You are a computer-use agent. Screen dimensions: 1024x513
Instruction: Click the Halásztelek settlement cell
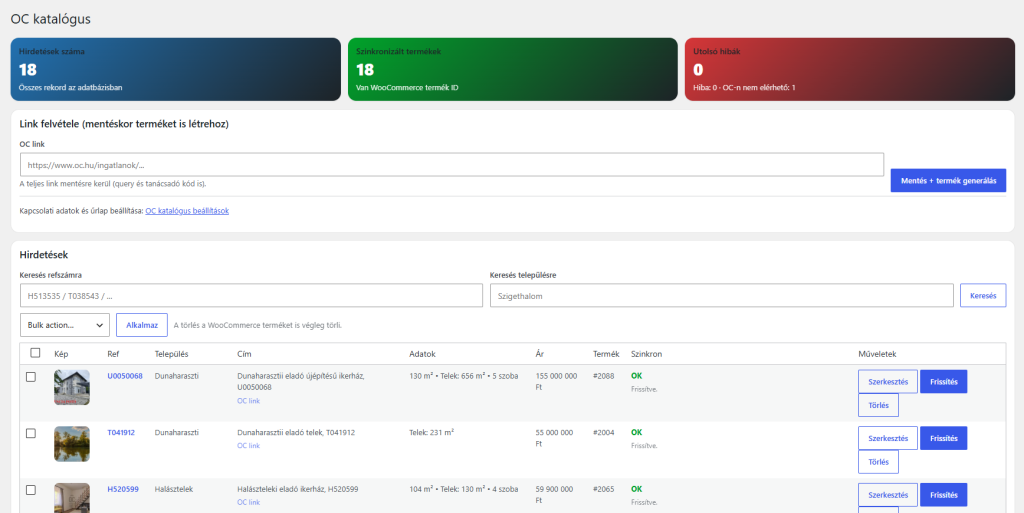point(174,489)
